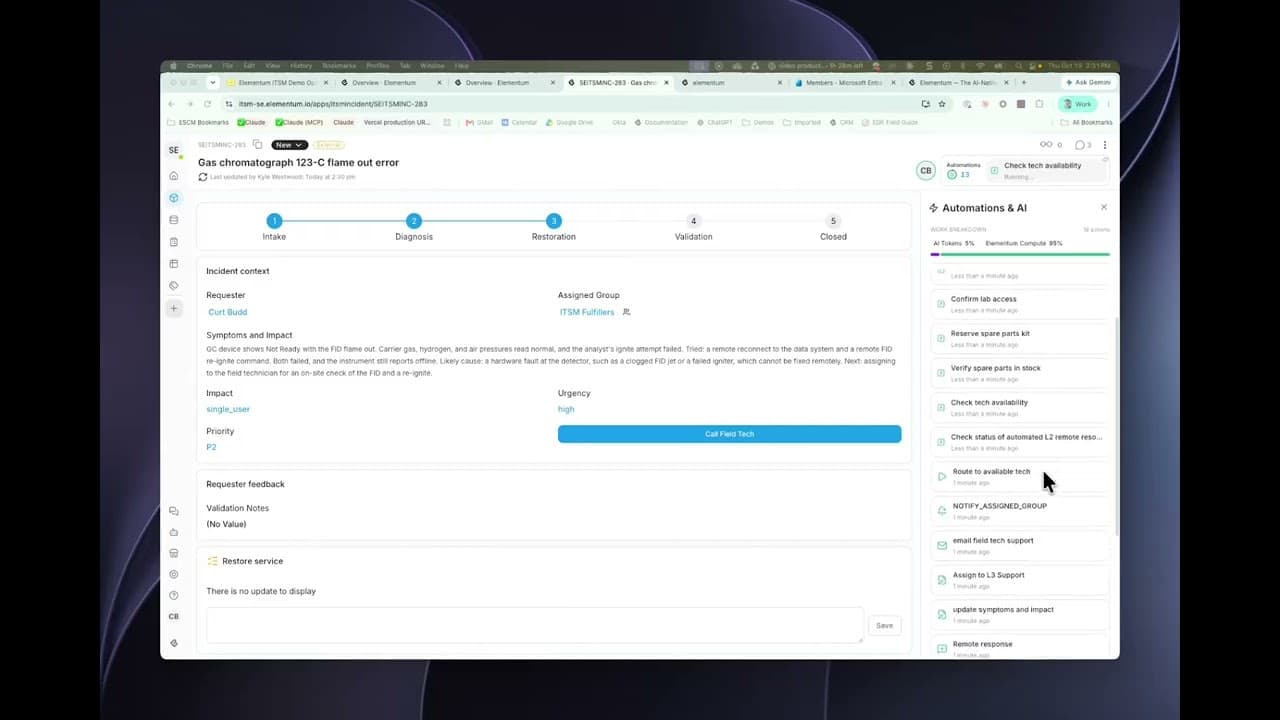Switch to the Elementum ITSM Demo tab
Viewport: 1280px width, 720px height.
point(275,83)
